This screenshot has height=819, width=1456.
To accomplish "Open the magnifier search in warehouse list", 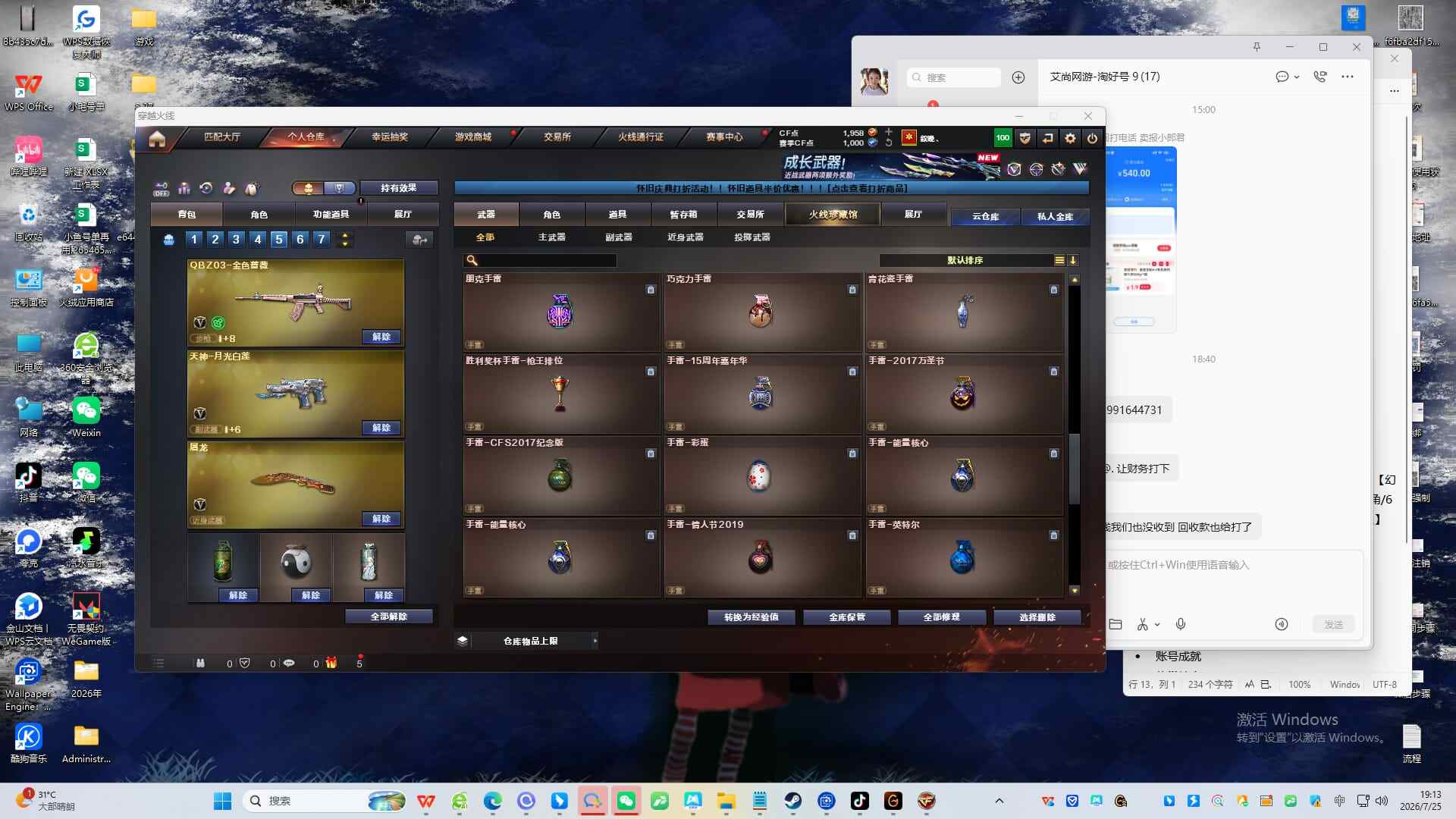I will [472, 260].
